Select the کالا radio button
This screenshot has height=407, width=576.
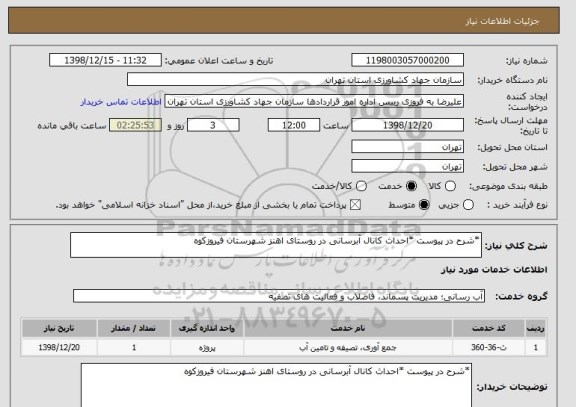(450, 186)
